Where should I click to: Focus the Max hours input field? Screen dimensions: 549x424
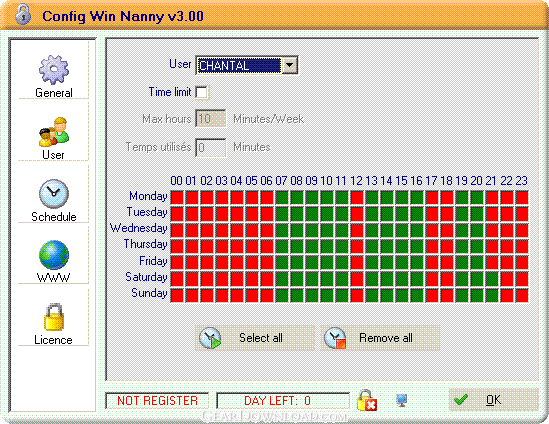(210, 119)
